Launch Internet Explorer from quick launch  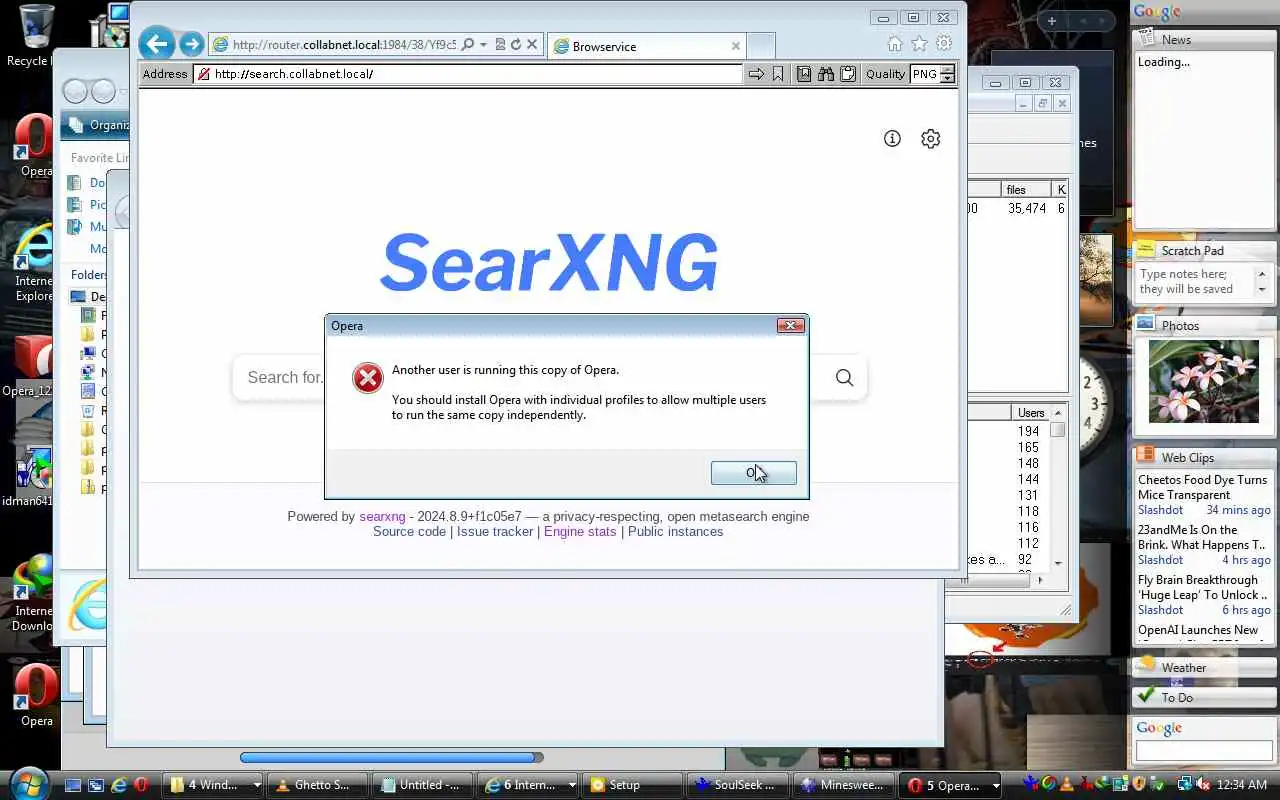pyautogui.click(x=118, y=785)
